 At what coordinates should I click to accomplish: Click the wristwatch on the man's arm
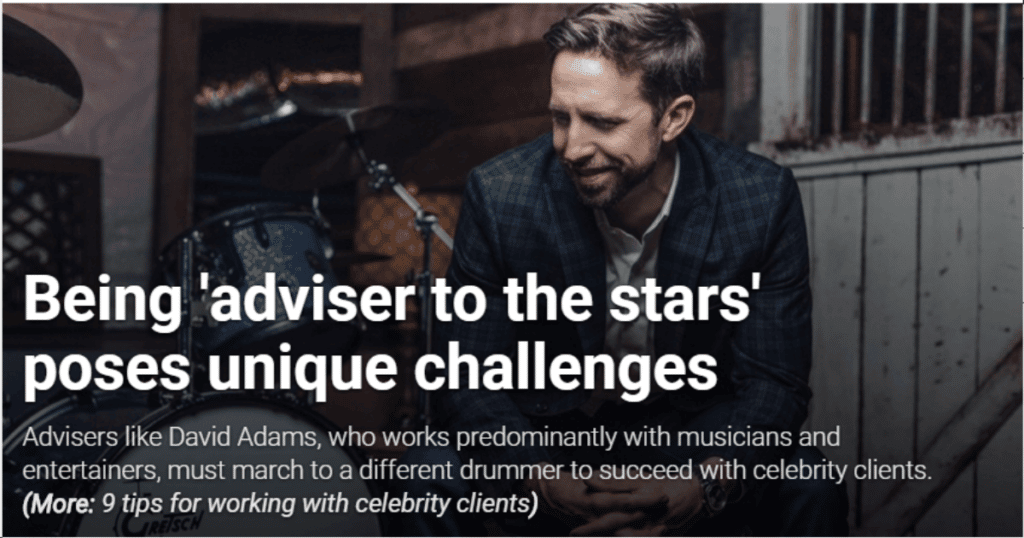pyautogui.click(x=712, y=494)
